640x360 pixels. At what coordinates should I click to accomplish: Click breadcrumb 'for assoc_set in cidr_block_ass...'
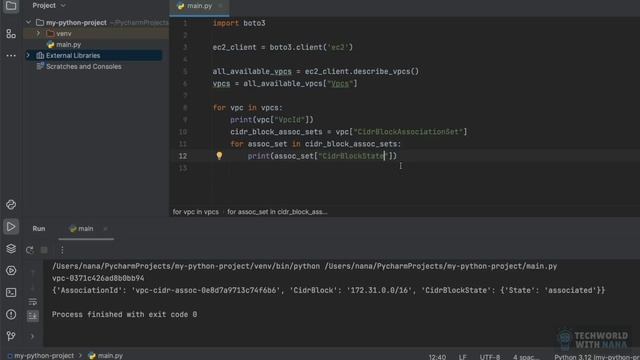(277, 212)
